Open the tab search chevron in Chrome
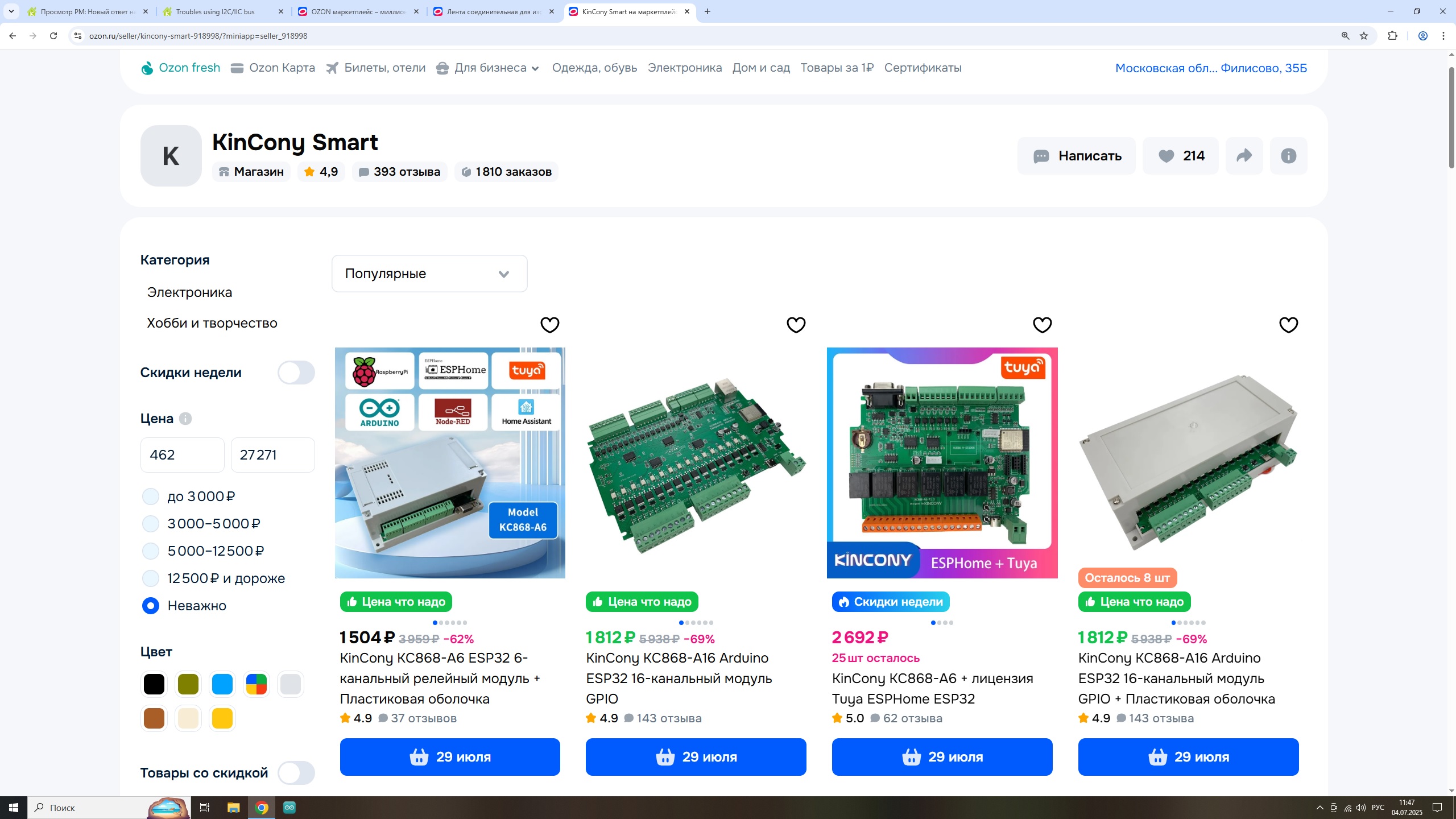1456x819 pixels. (x=11, y=11)
